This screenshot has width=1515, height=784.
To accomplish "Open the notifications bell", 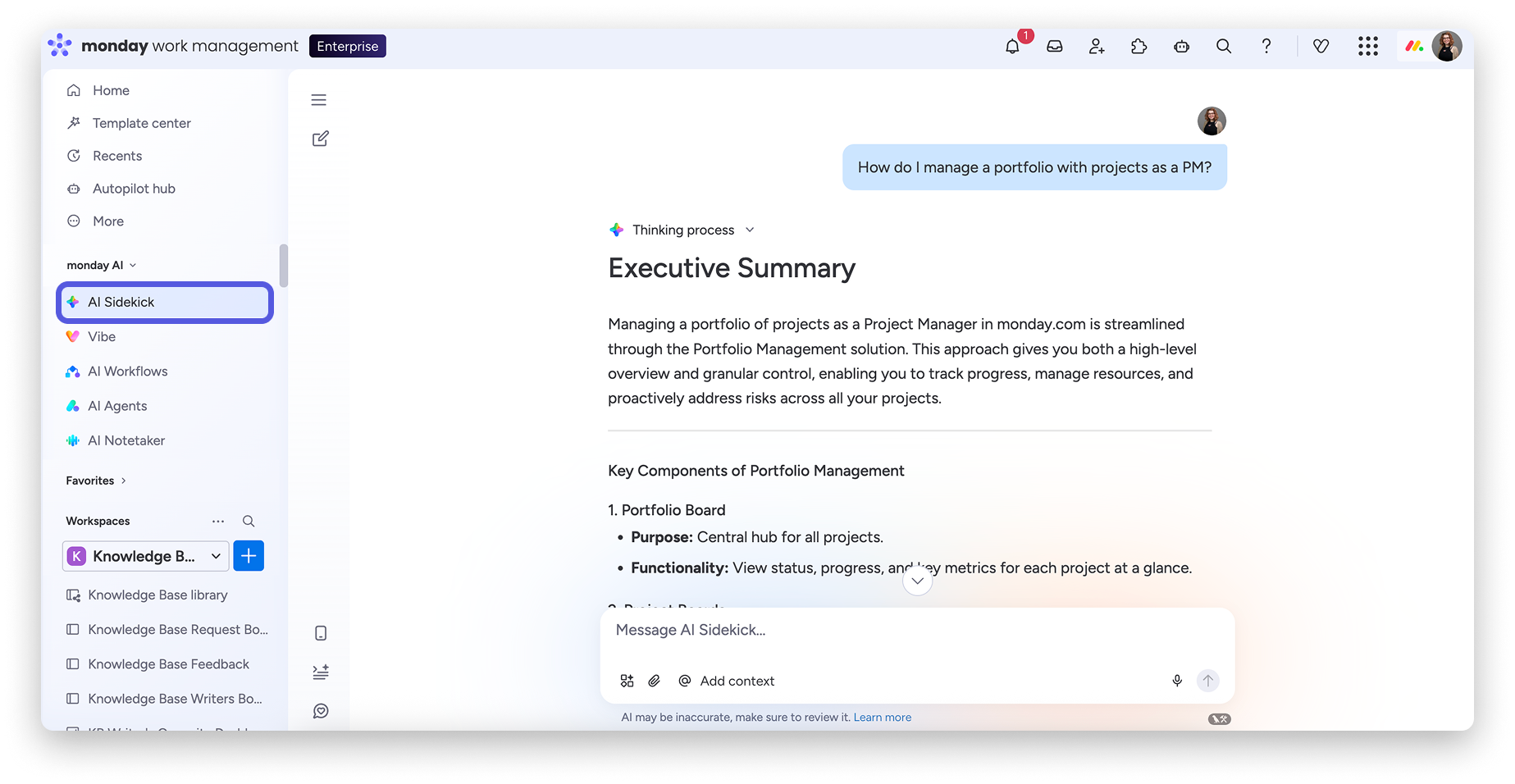I will (1012, 47).
